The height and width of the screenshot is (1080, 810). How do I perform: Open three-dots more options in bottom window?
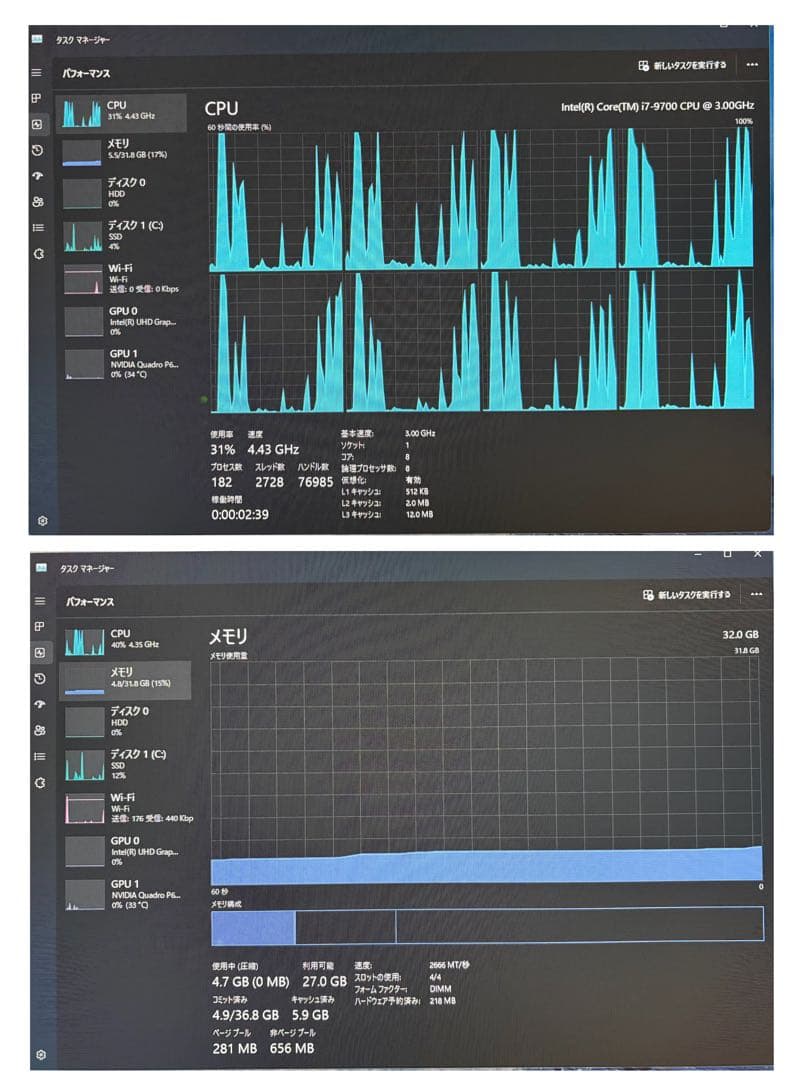(756, 594)
